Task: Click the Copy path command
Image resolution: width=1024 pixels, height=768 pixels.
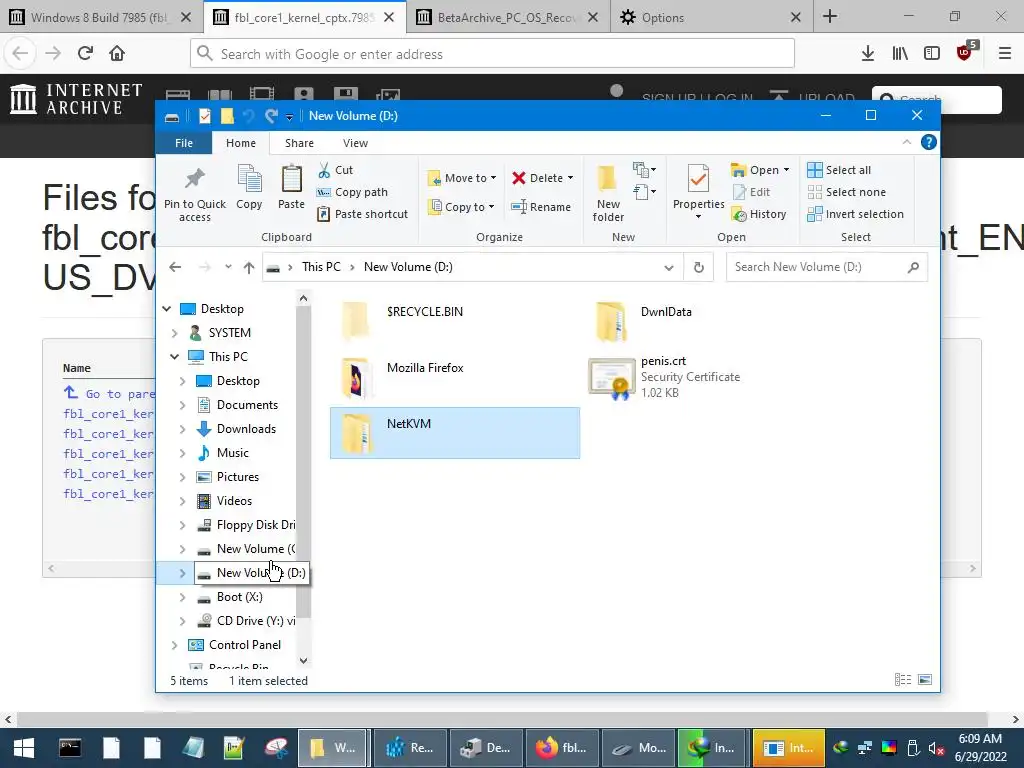Action: coord(352,192)
